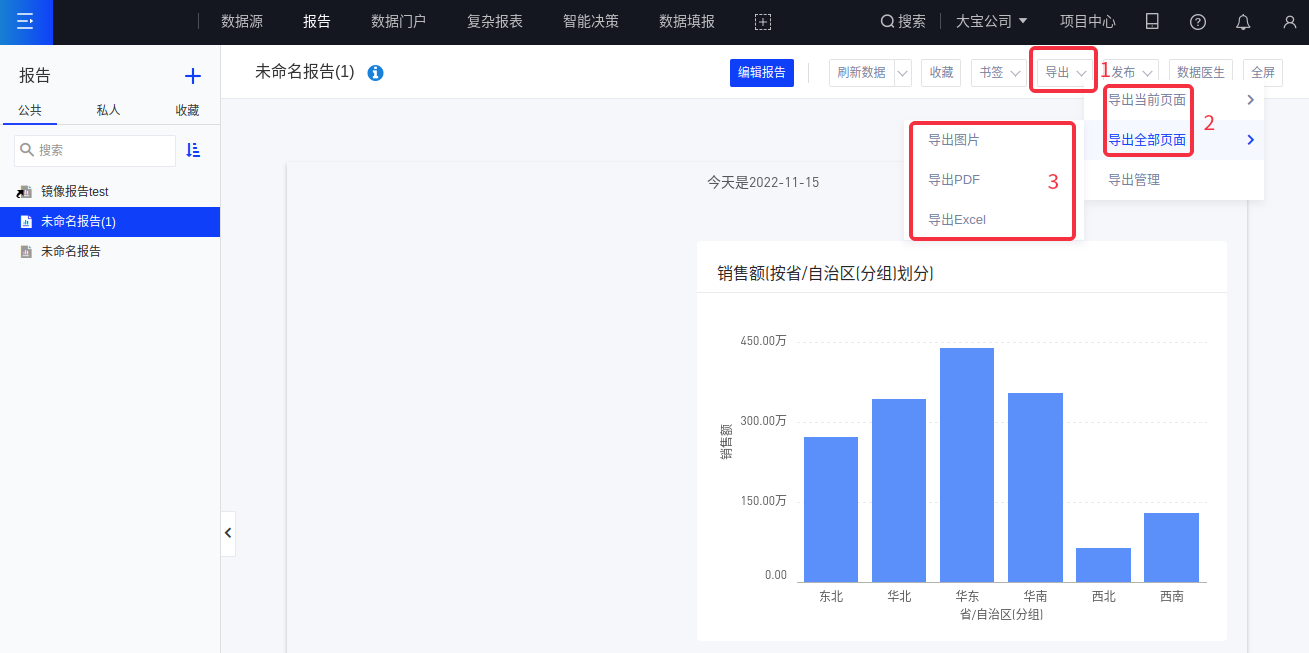This screenshot has width=1309, height=653.
Task: Switch to the 私人 tab
Action: [x=108, y=110]
